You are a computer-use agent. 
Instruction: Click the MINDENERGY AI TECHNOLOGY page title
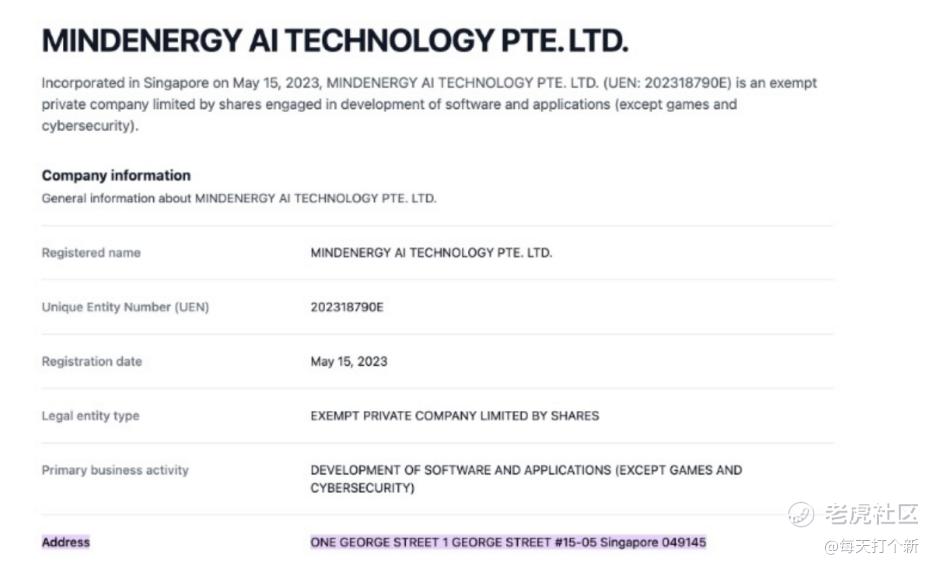pos(335,41)
